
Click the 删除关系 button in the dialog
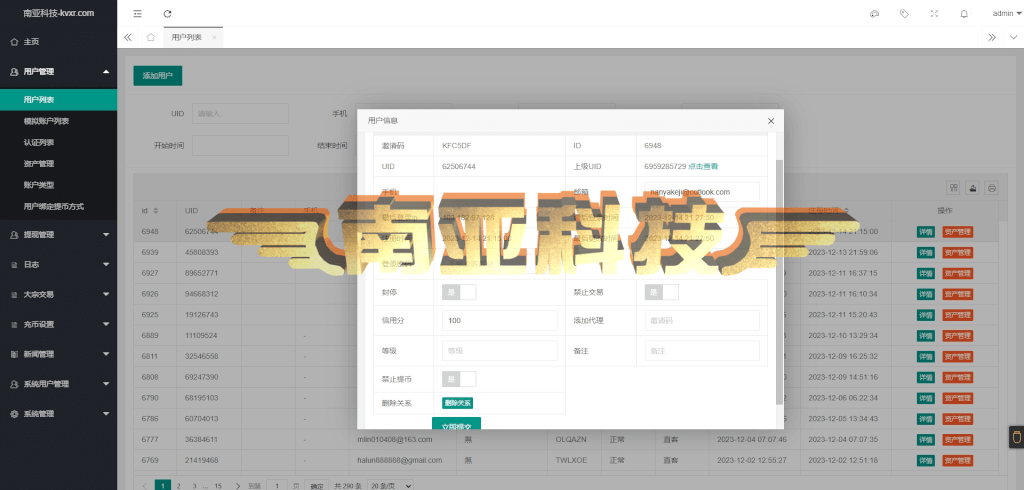click(457, 403)
